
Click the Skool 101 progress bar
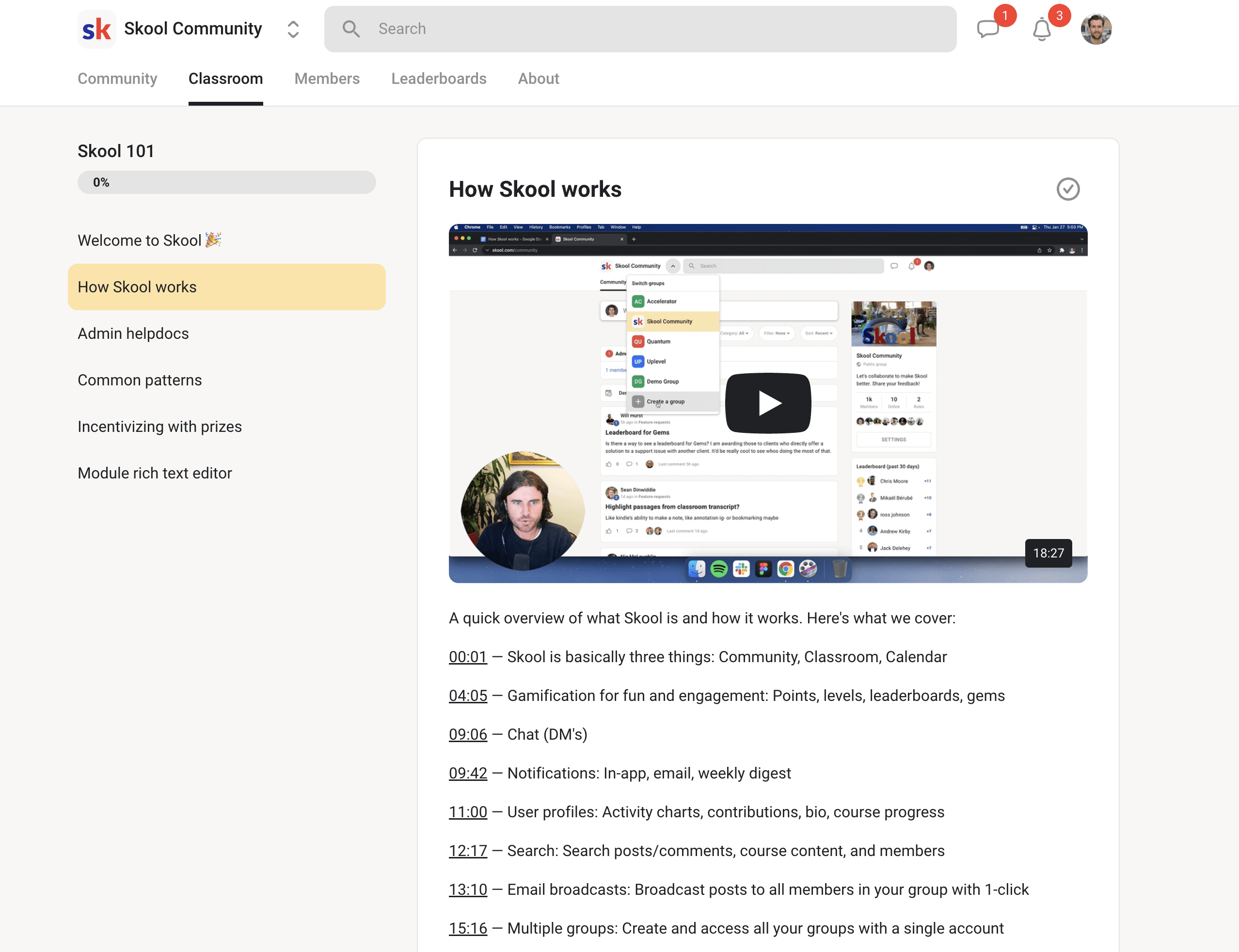[x=226, y=182]
